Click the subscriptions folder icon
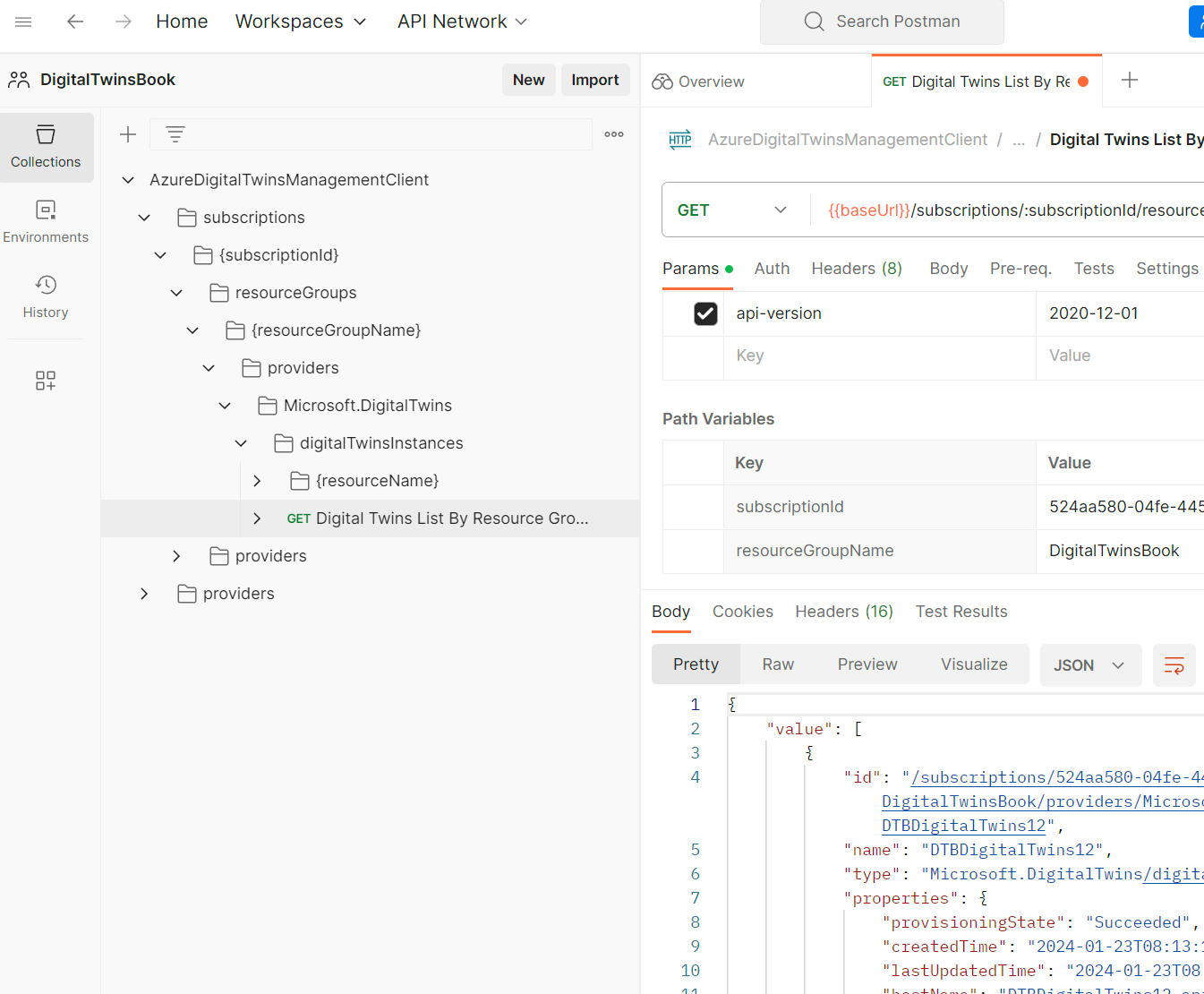The height and width of the screenshot is (994, 1204). click(187, 218)
